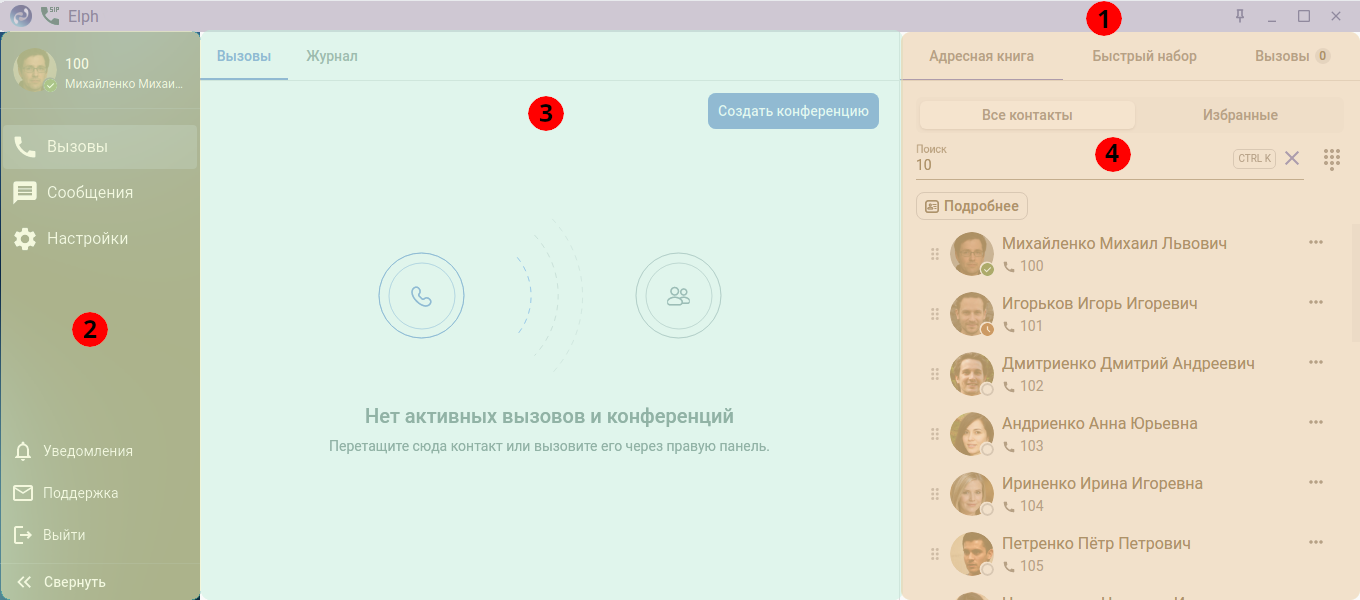Switch to the Журнал tab
Image resolution: width=1360 pixels, height=600 pixels.
(332, 56)
